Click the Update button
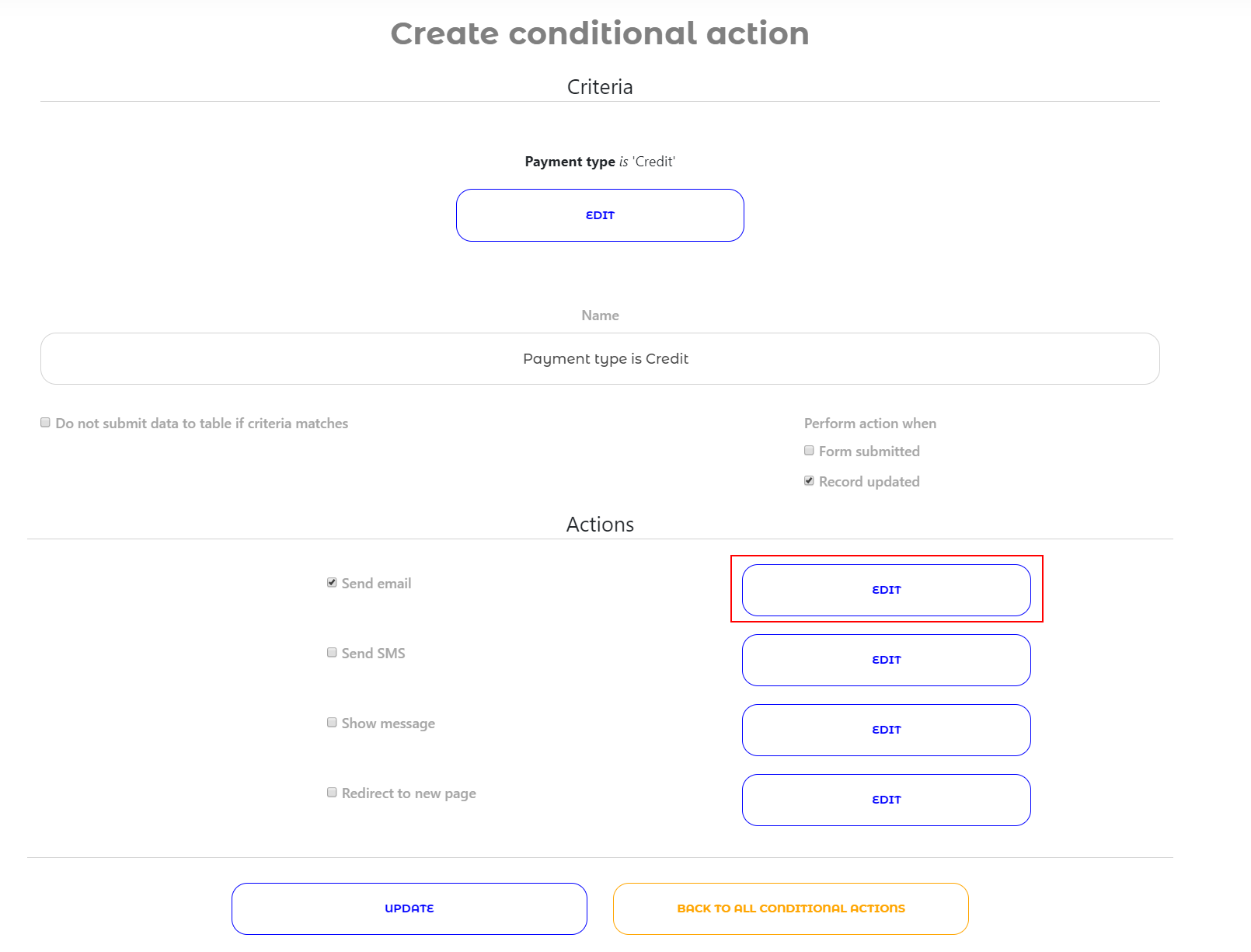The width and height of the screenshot is (1251, 952). pos(409,908)
